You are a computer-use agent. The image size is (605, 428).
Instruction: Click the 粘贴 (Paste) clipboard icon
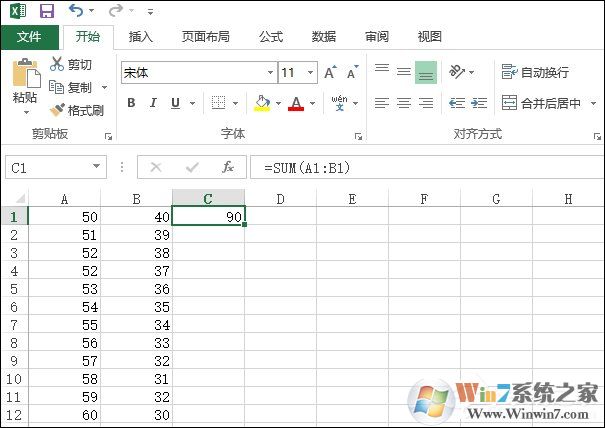coord(26,73)
